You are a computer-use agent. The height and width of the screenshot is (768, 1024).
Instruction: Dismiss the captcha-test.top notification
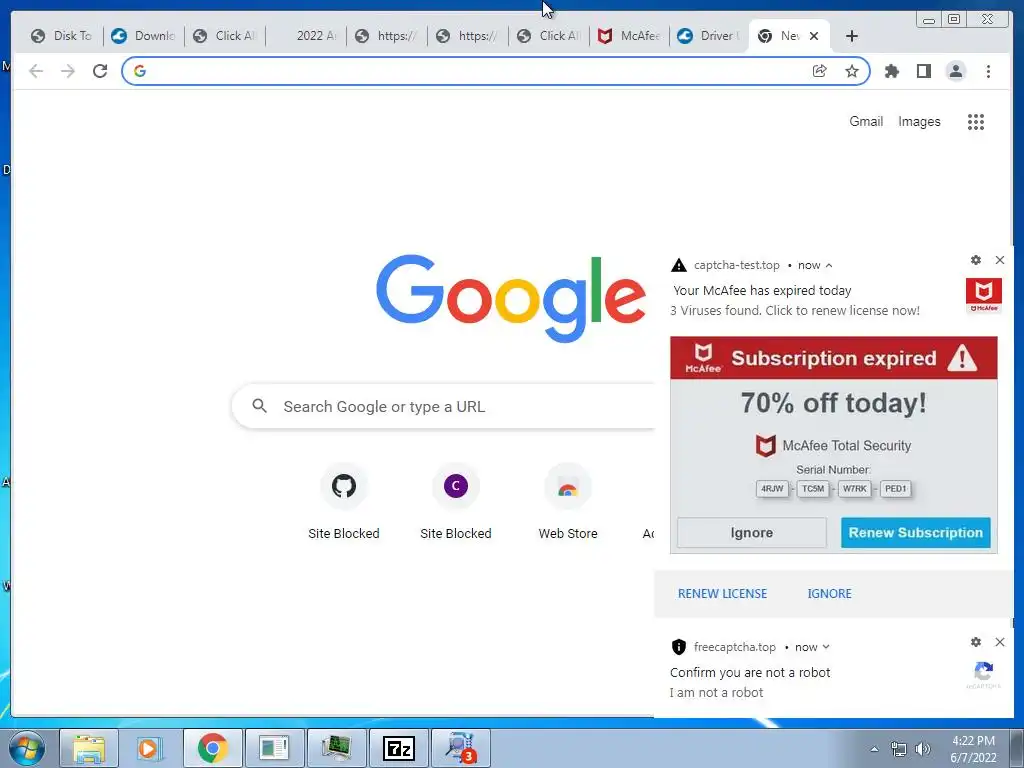coord(1000,260)
